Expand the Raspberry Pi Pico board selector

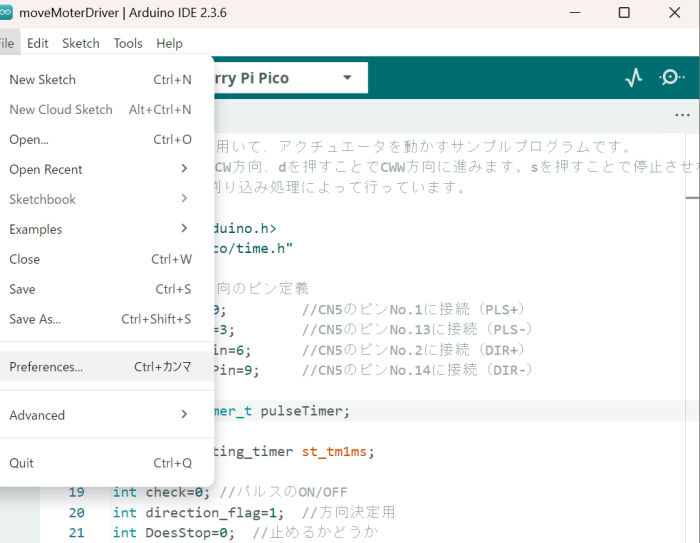click(347, 78)
